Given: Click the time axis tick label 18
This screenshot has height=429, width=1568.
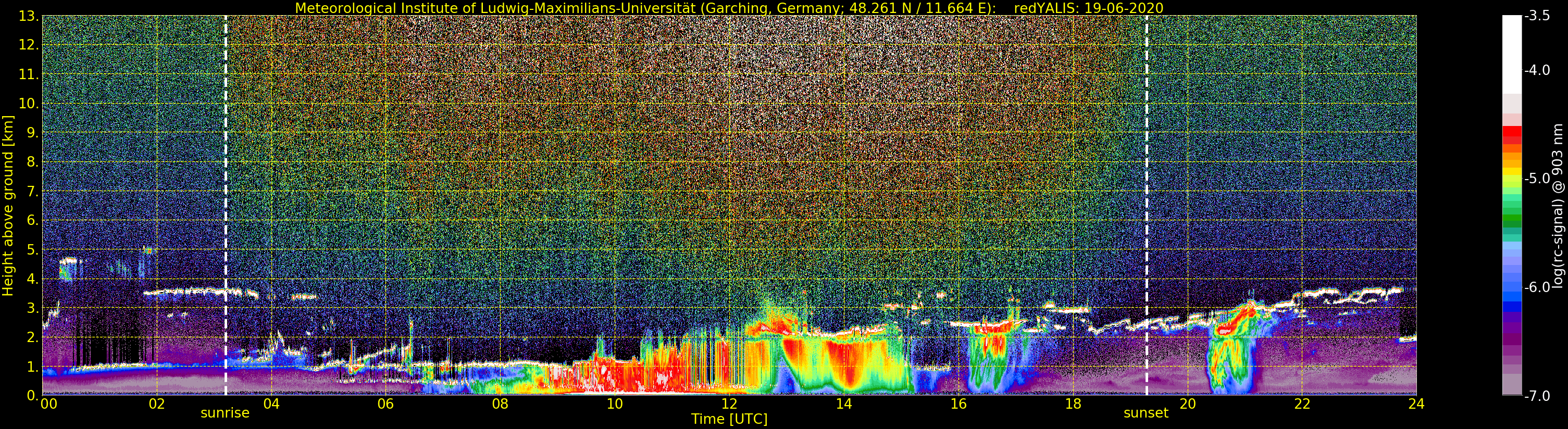Looking at the screenshot, I should pos(1073,404).
